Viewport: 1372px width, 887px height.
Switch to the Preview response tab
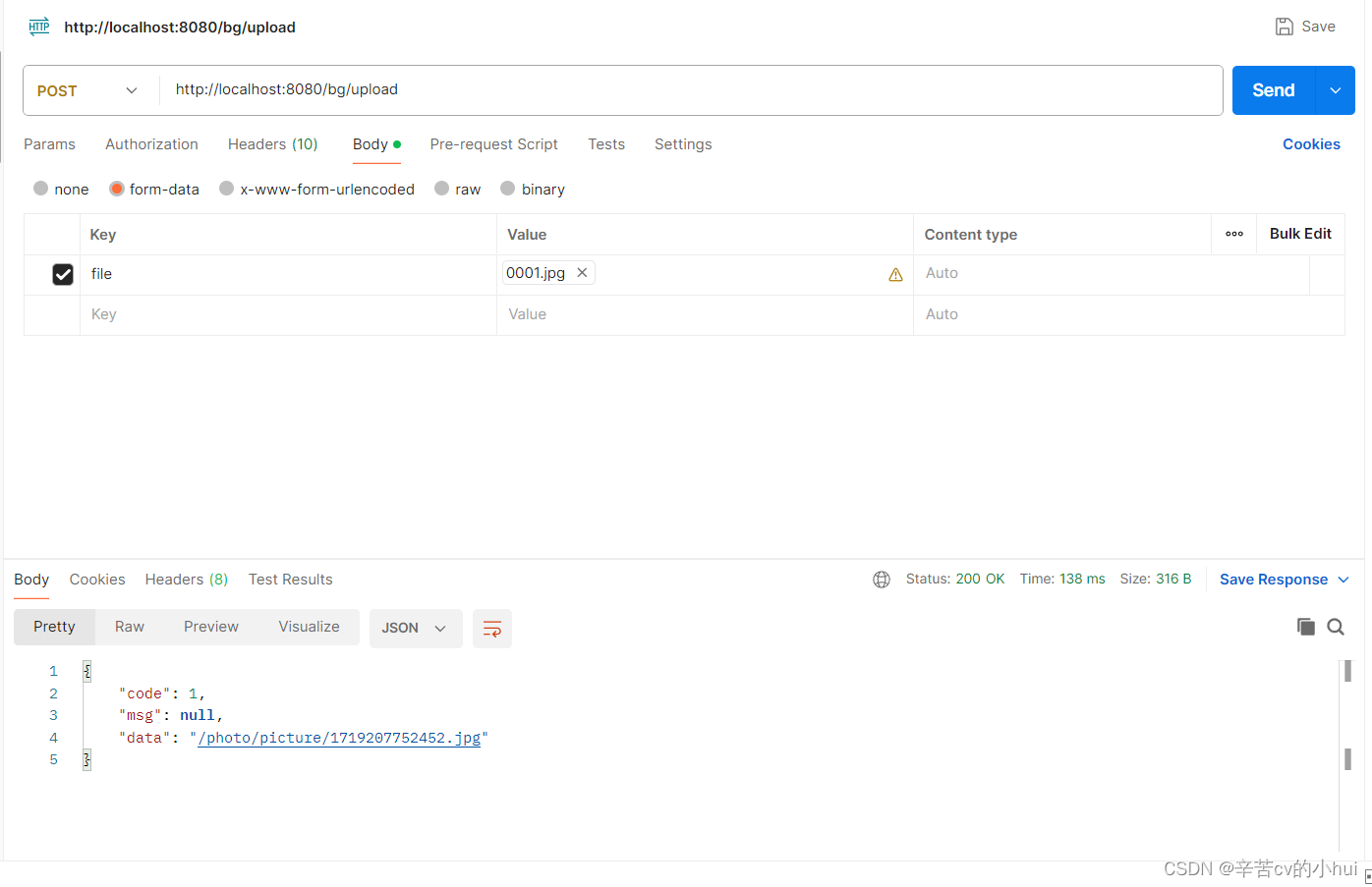[210, 626]
